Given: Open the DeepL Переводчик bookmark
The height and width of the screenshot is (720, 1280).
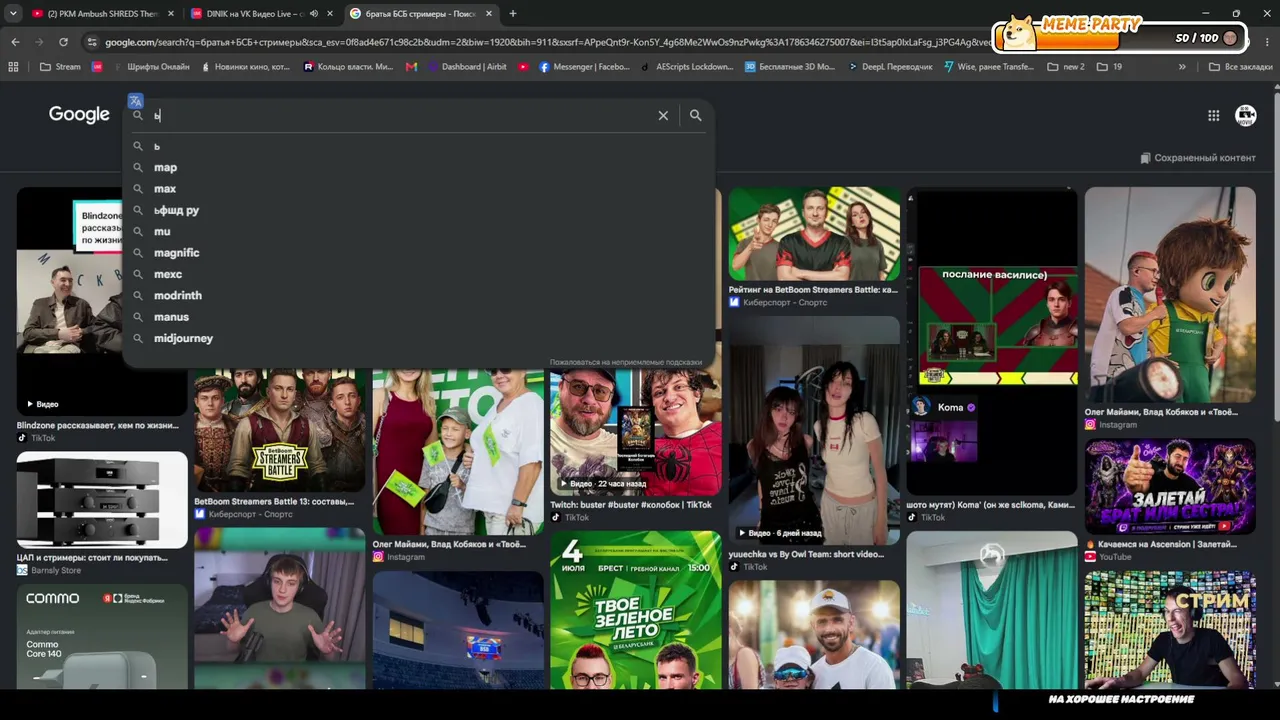Looking at the screenshot, I should pyautogui.click(x=890, y=67).
